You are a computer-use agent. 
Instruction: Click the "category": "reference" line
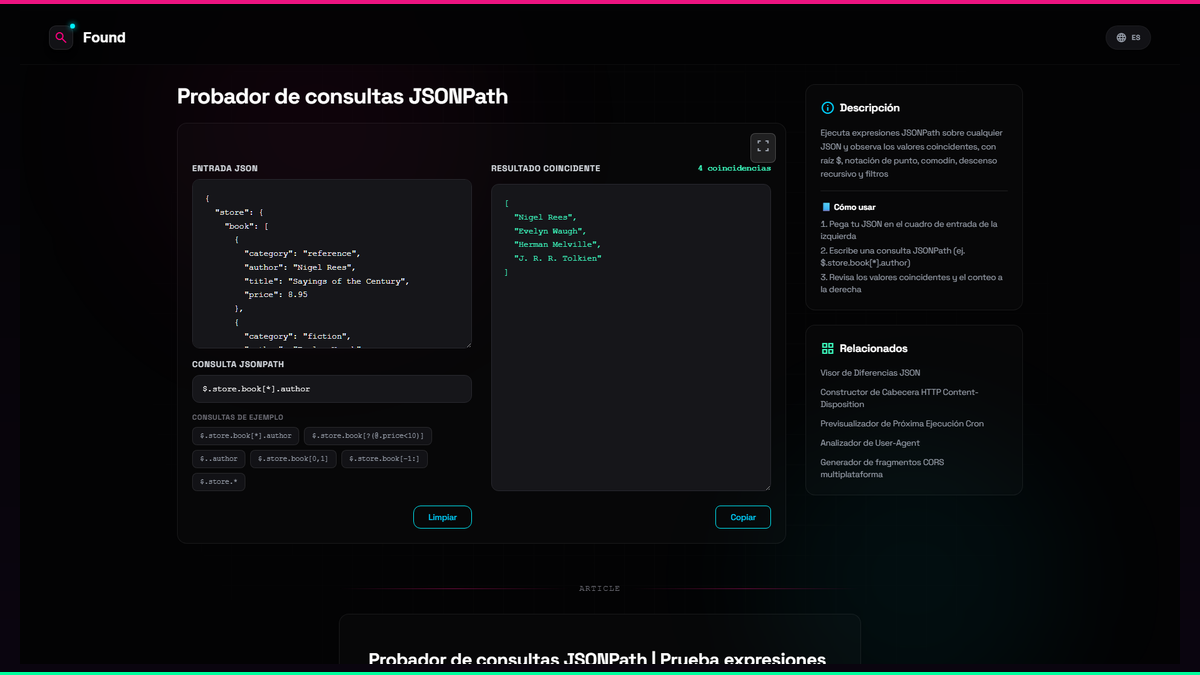tap(302, 253)
